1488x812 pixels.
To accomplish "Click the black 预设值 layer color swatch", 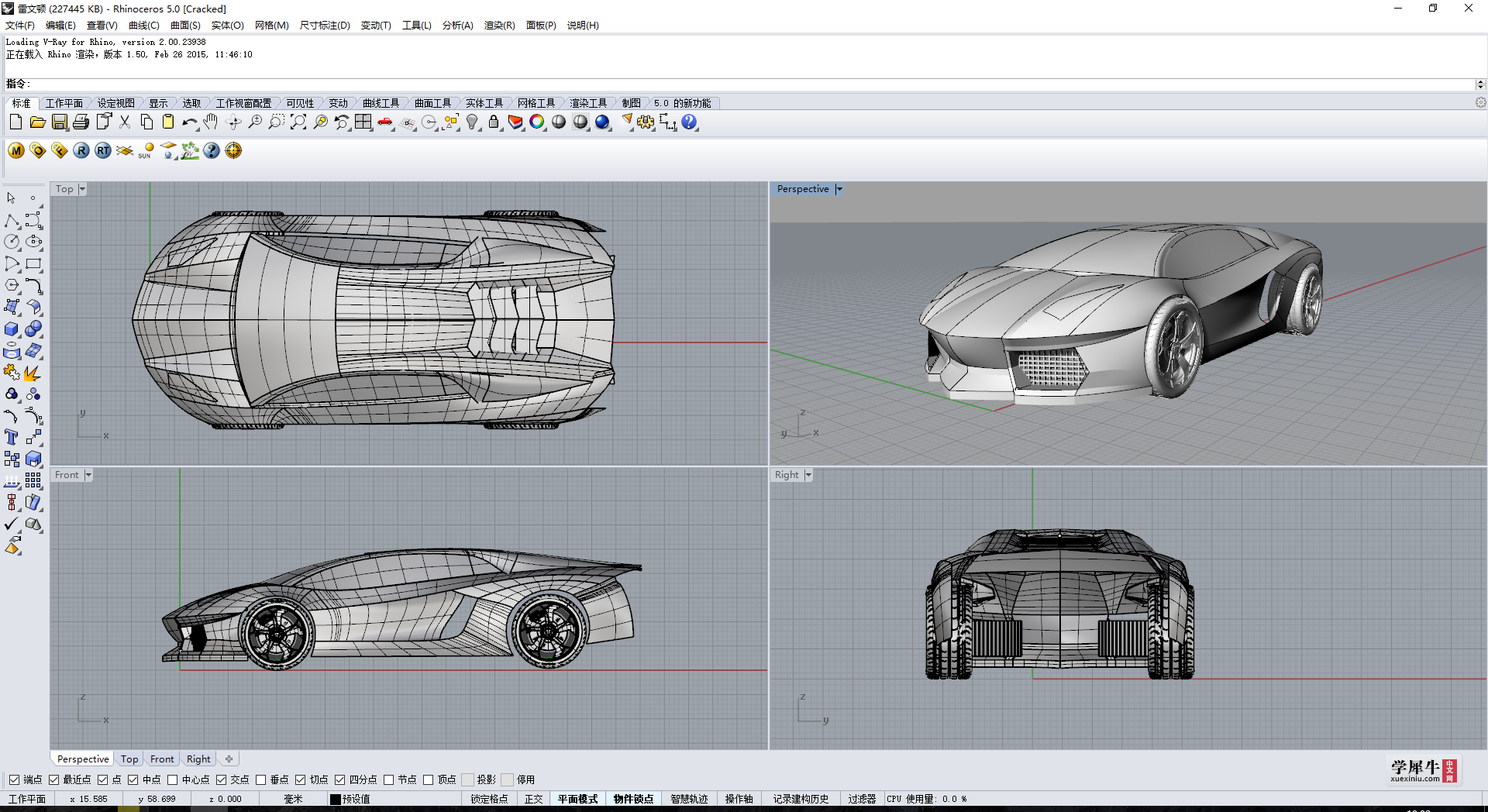I will click(x=336, y=799).
